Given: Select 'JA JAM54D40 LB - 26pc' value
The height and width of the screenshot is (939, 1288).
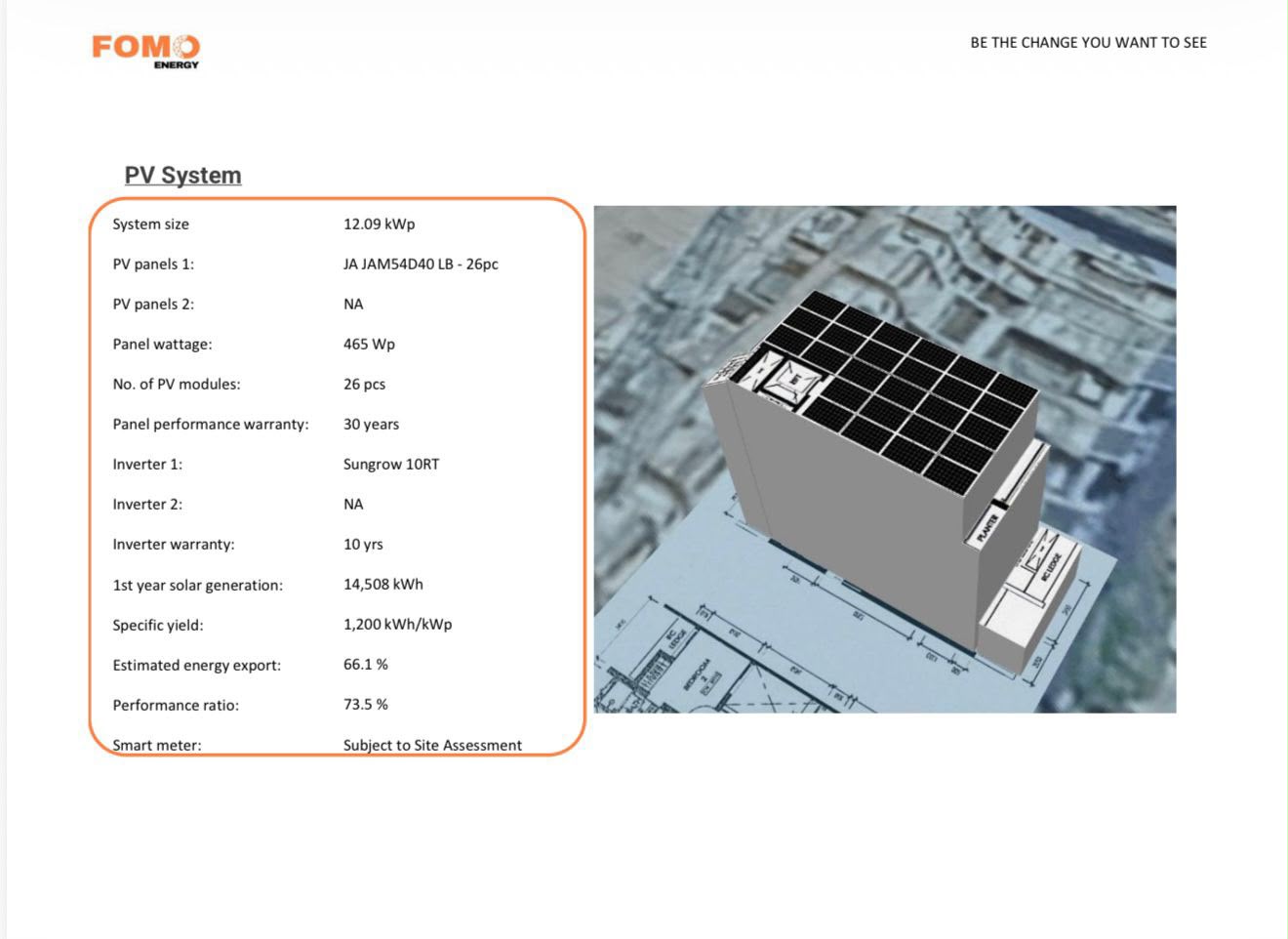Looking at the screenshot, I should 421,265.
